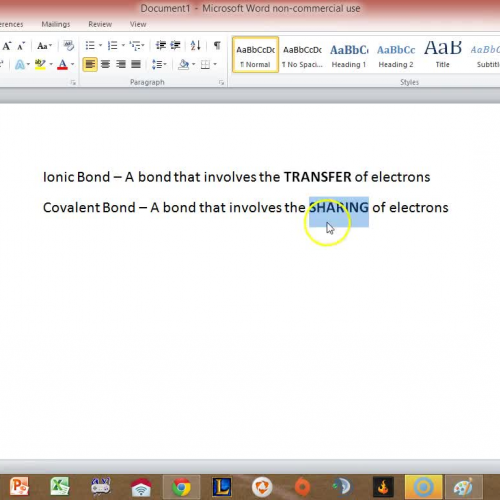Open Font dialog launcher

pos(73,83)
